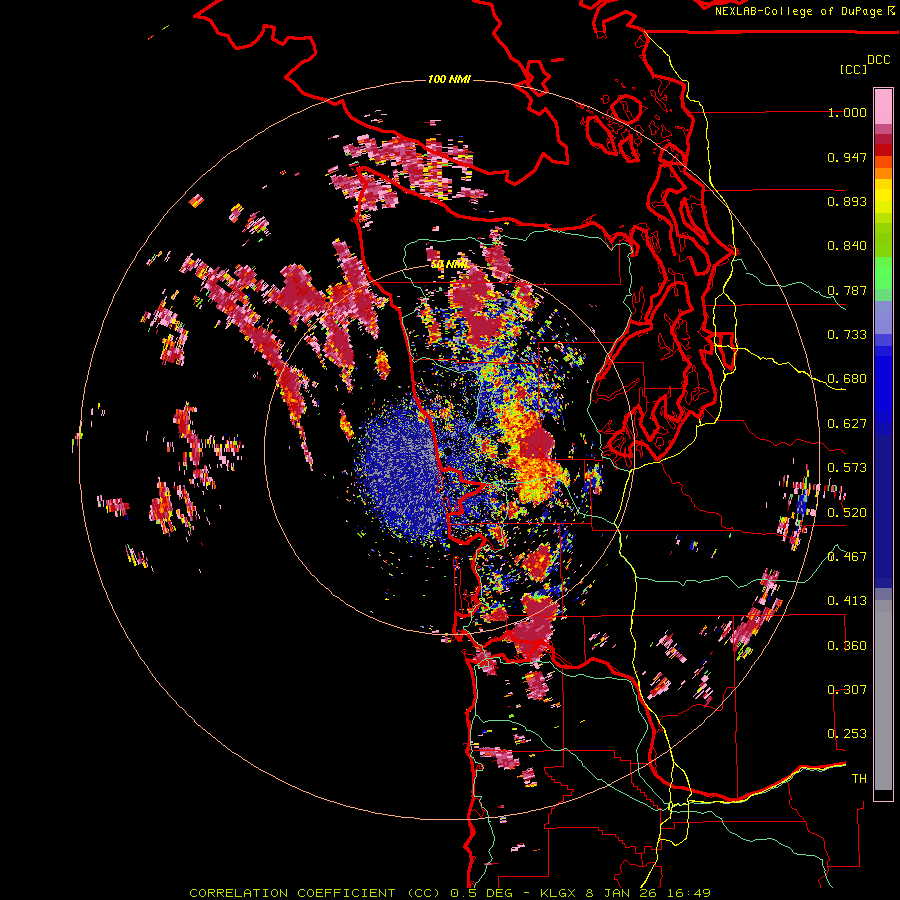Click the 0.947 value on color scale

pos(847,157)
